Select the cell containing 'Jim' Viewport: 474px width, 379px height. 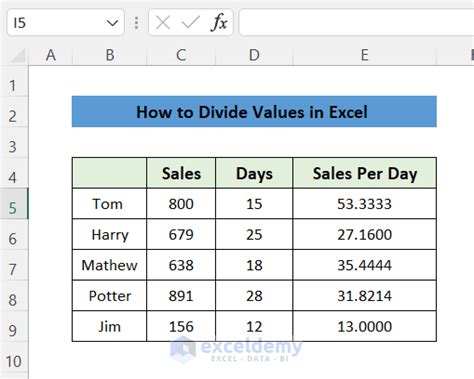pos(109,326)
